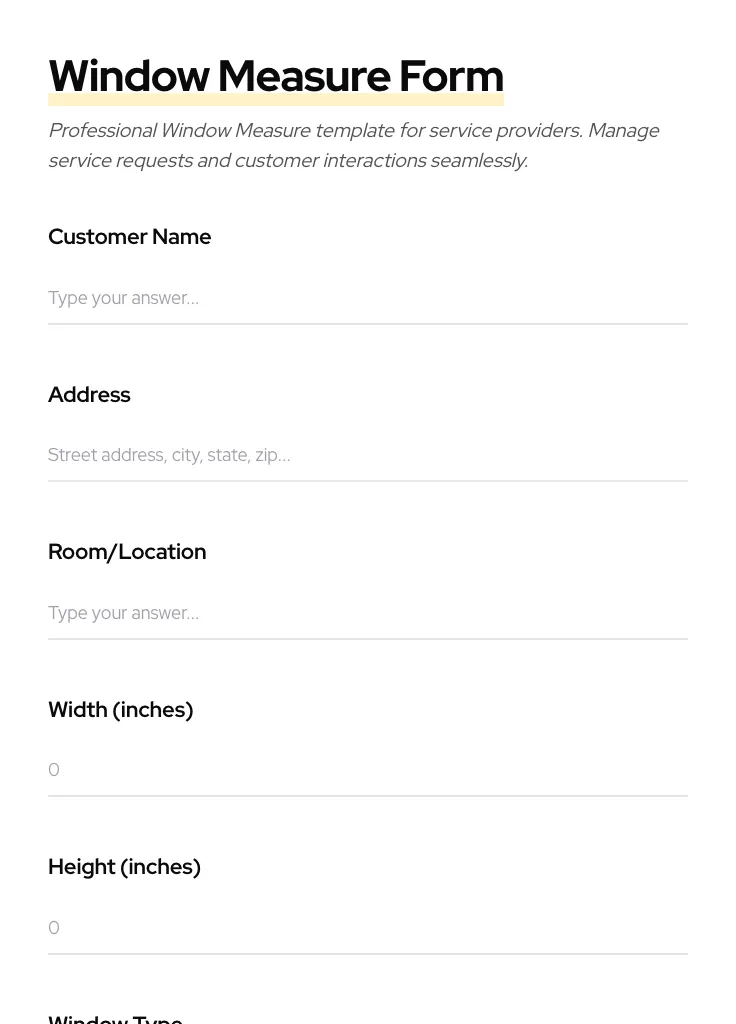This screenshot has height=1024, width=736.
Task: Click the word "Window" in the title
Action: (x=128, y=77)
